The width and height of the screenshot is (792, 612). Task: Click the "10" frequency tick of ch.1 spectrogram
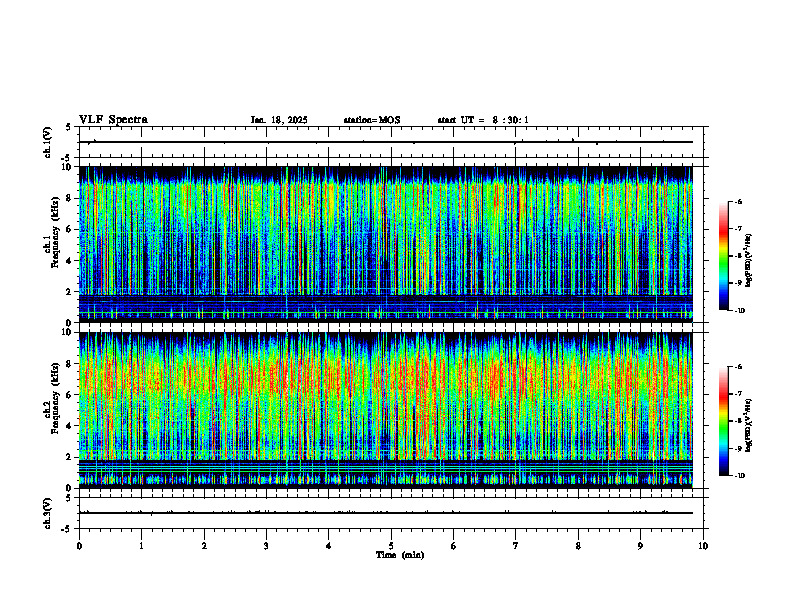click(x=69, y=167)
